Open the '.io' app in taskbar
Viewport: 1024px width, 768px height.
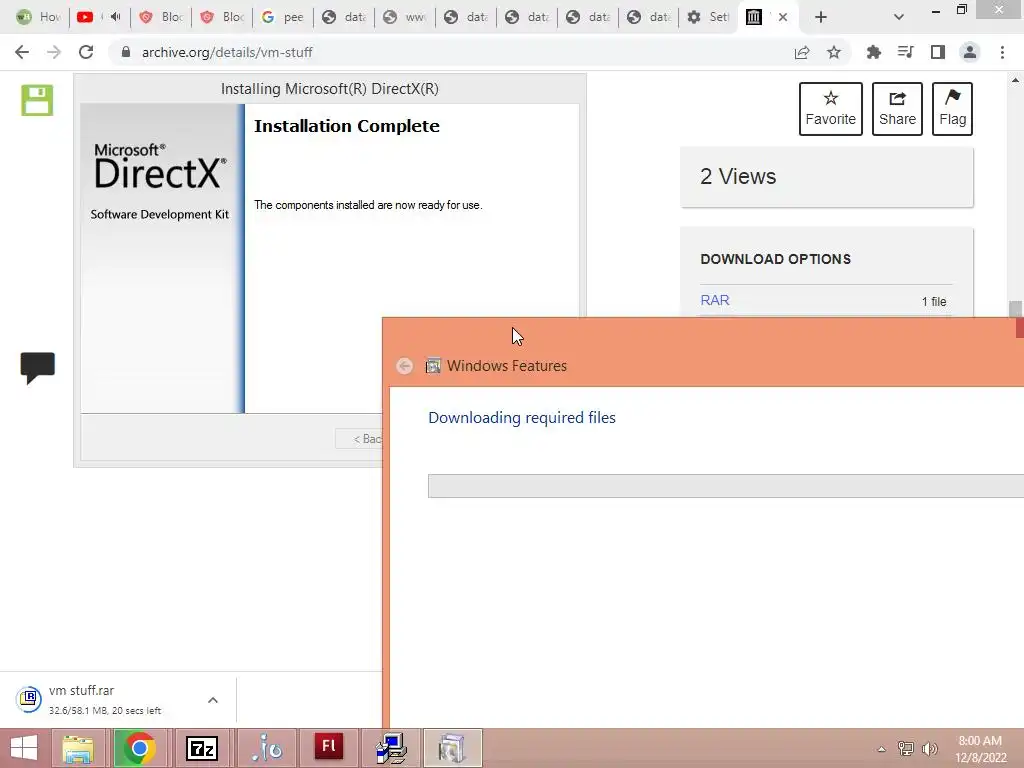click(266, 748)
